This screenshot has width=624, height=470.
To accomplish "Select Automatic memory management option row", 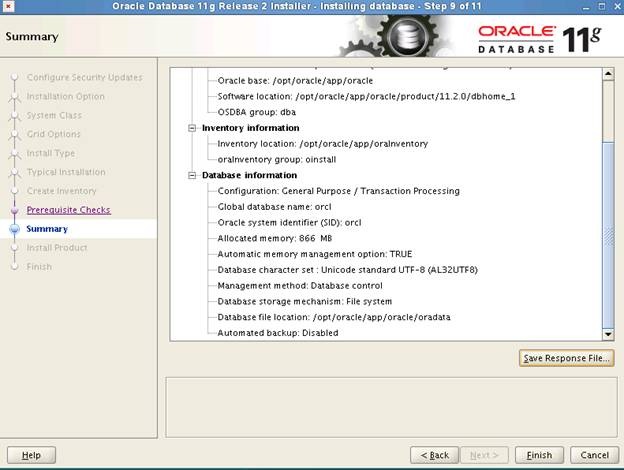I will pos(315,254).
